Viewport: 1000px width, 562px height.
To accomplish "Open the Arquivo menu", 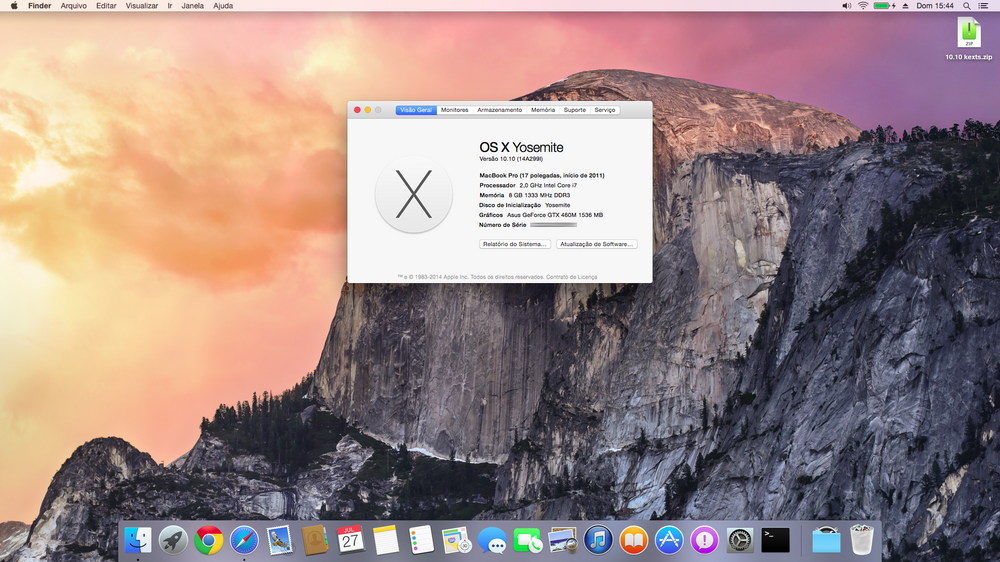I will (73, 6).
